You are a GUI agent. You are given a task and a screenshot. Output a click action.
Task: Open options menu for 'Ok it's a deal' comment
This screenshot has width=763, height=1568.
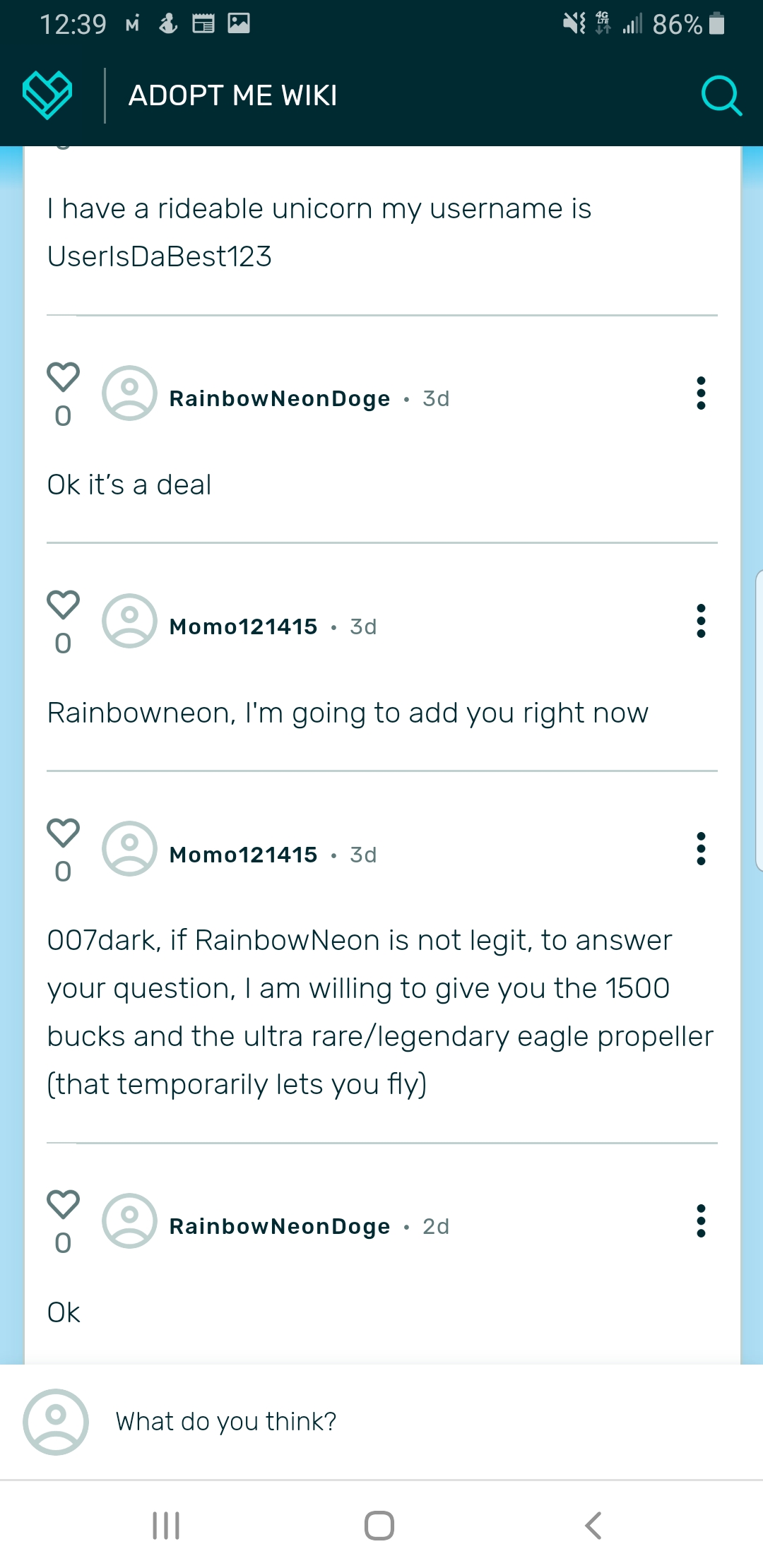tap(701, 393)
